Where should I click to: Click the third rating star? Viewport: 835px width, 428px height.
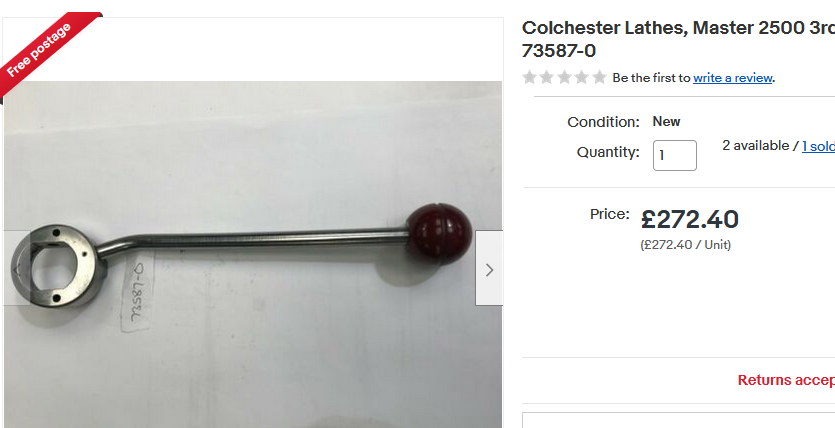(564, 78)
